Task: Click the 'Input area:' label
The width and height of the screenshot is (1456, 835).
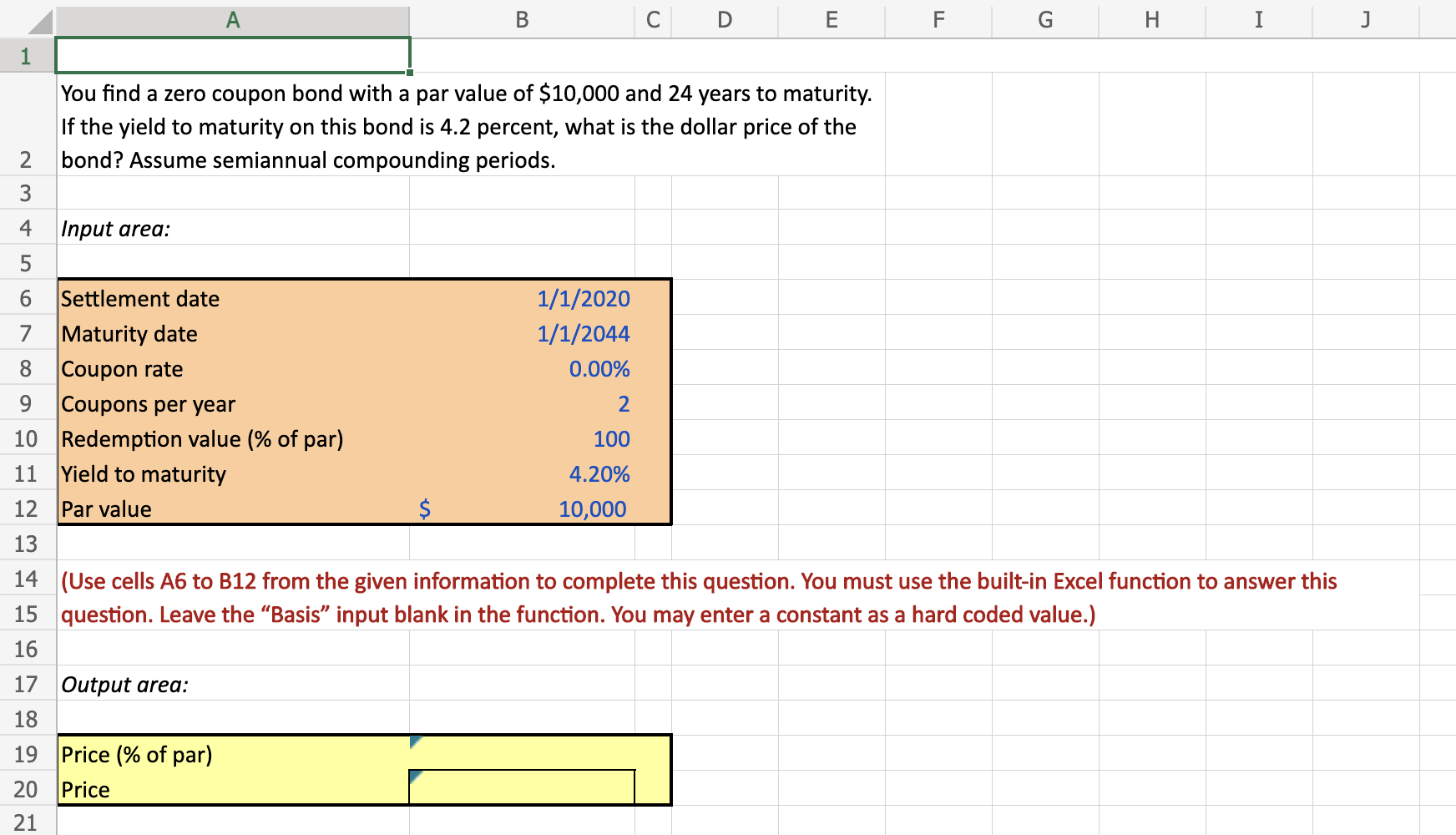Action: point(115,229)
